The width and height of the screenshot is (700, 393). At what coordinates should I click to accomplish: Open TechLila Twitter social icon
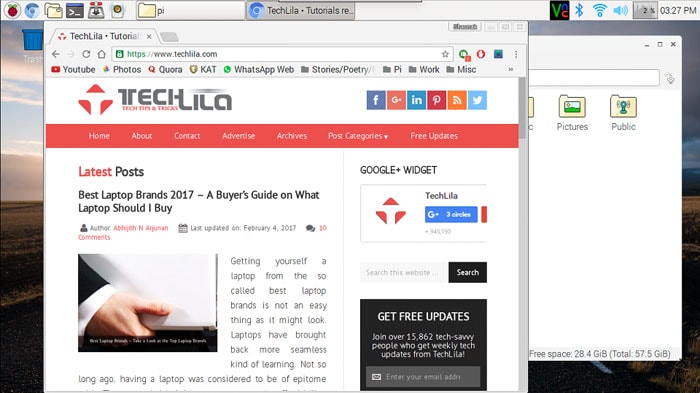click(x=477, y=100)
